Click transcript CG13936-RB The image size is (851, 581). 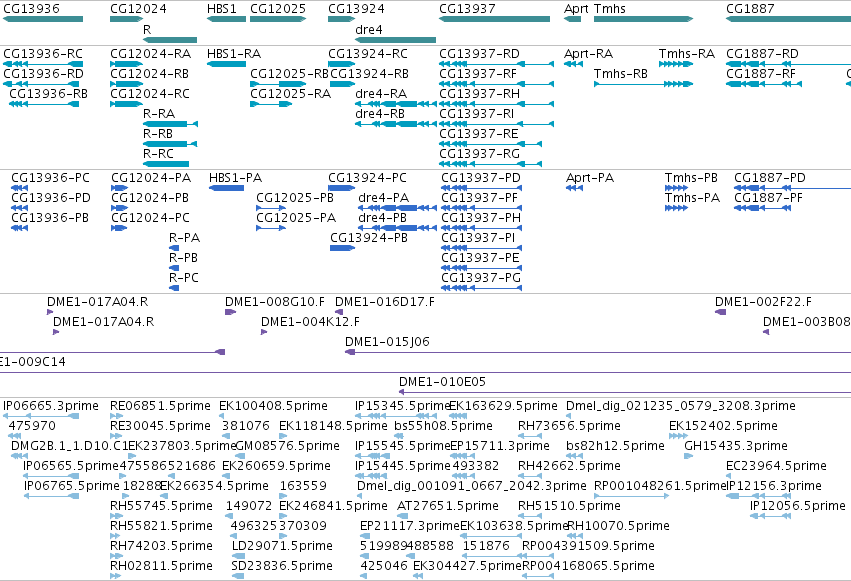44,104
